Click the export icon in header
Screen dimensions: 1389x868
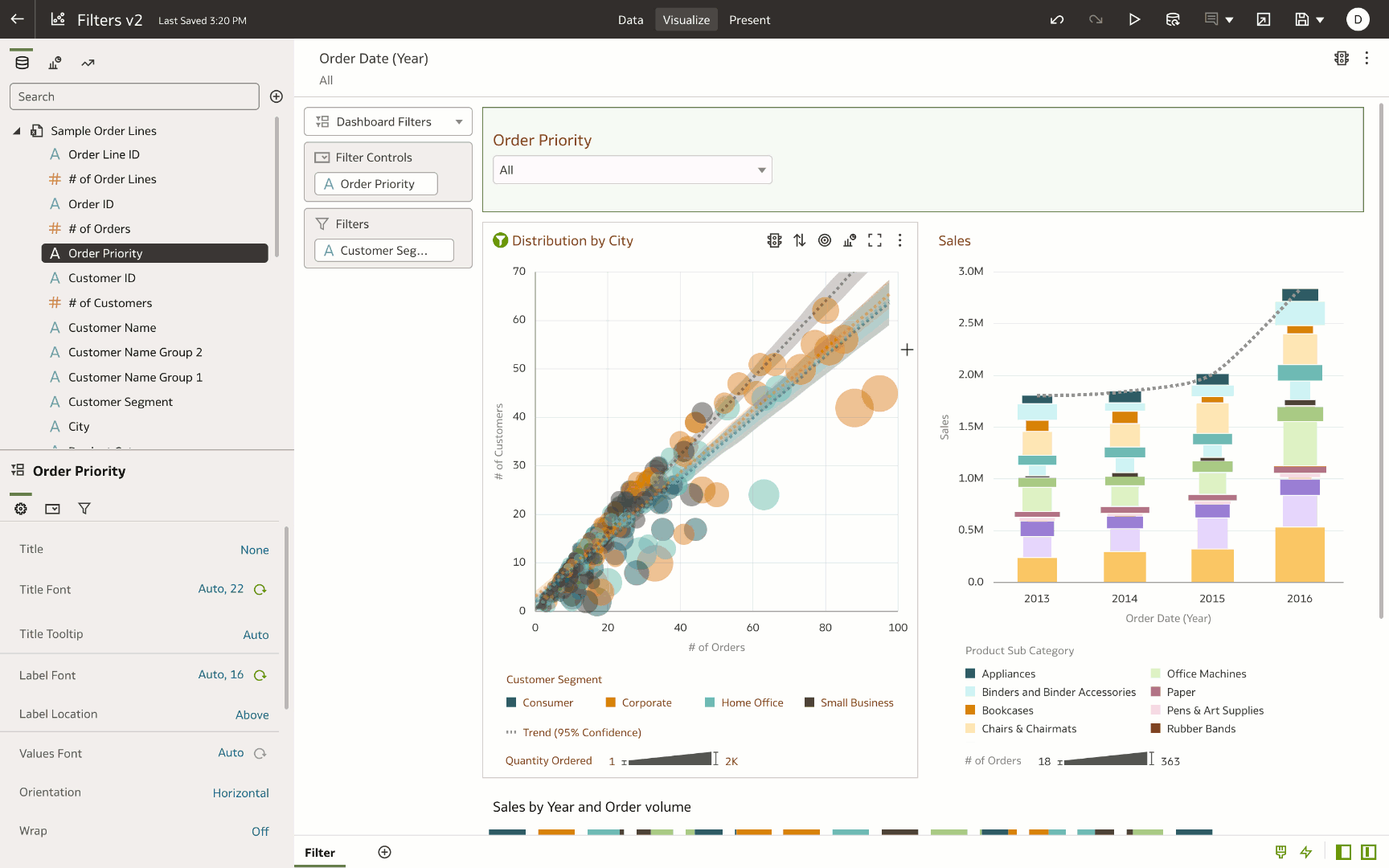(x=1264, y=19)
